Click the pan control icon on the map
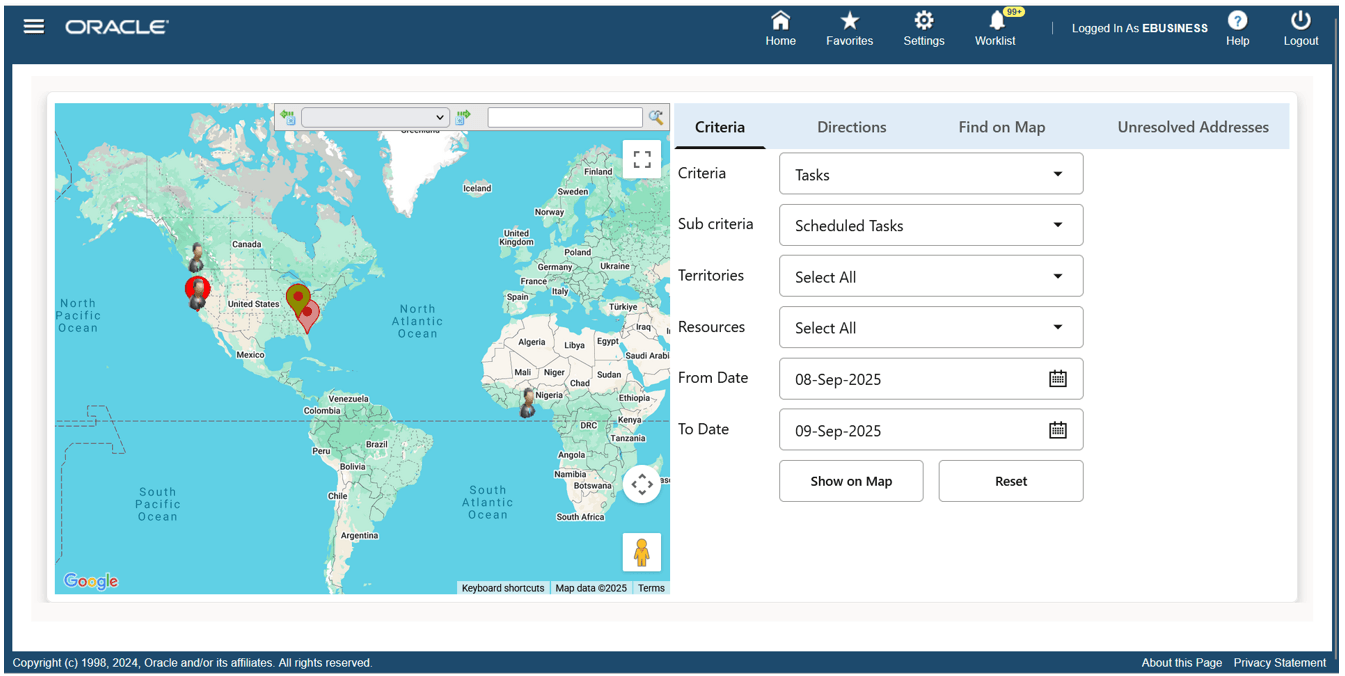The height and width of the screenshot is (676, 1345). [642, 484]
